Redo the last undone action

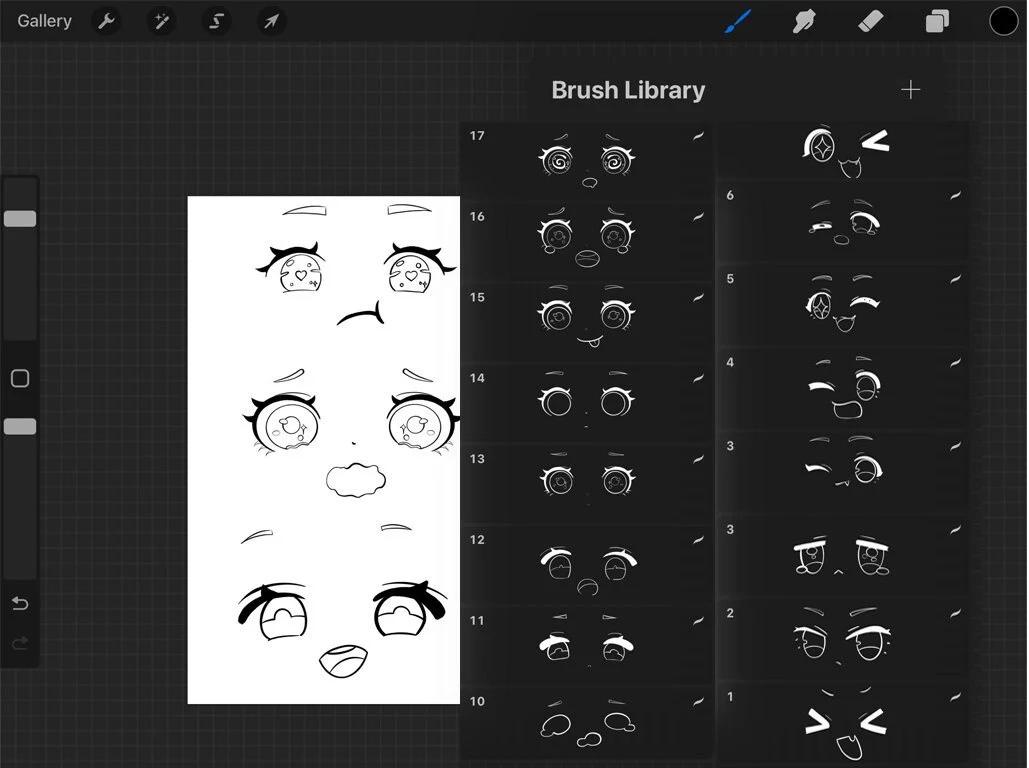[20, 643]
